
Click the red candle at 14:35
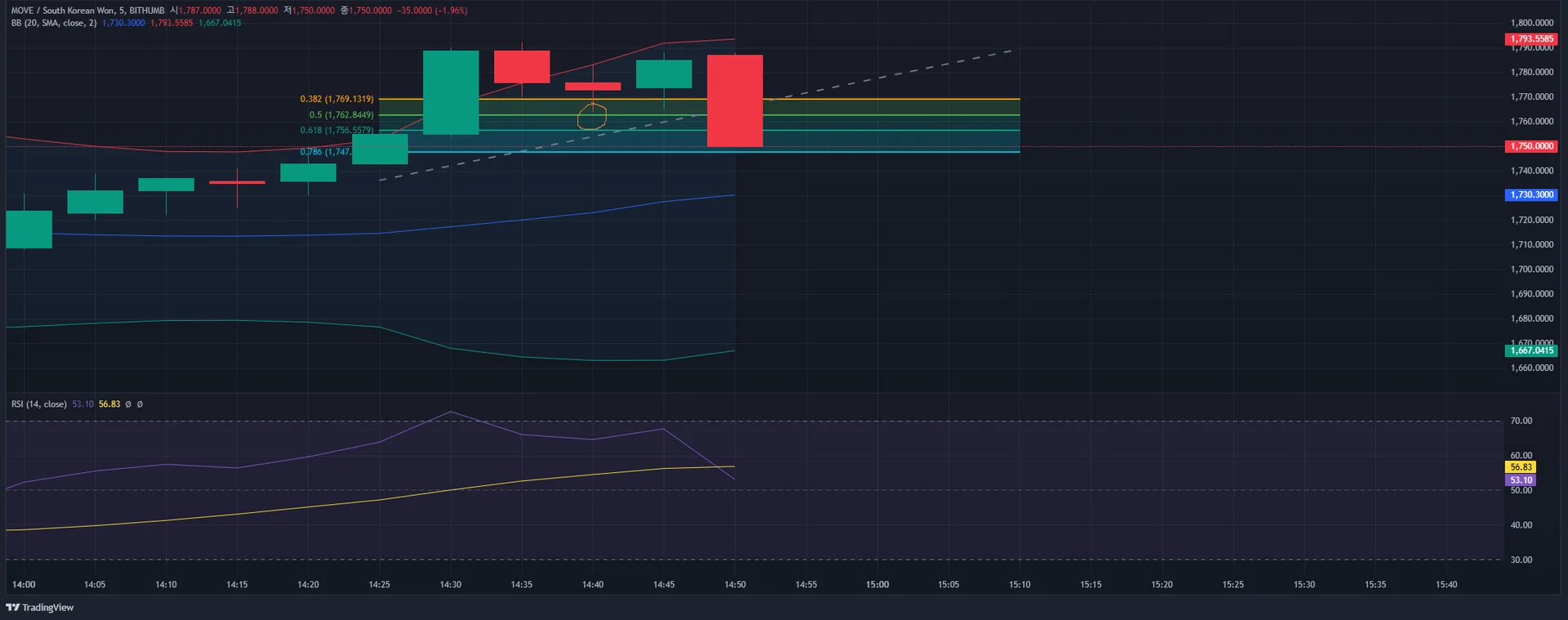(522, 67)
